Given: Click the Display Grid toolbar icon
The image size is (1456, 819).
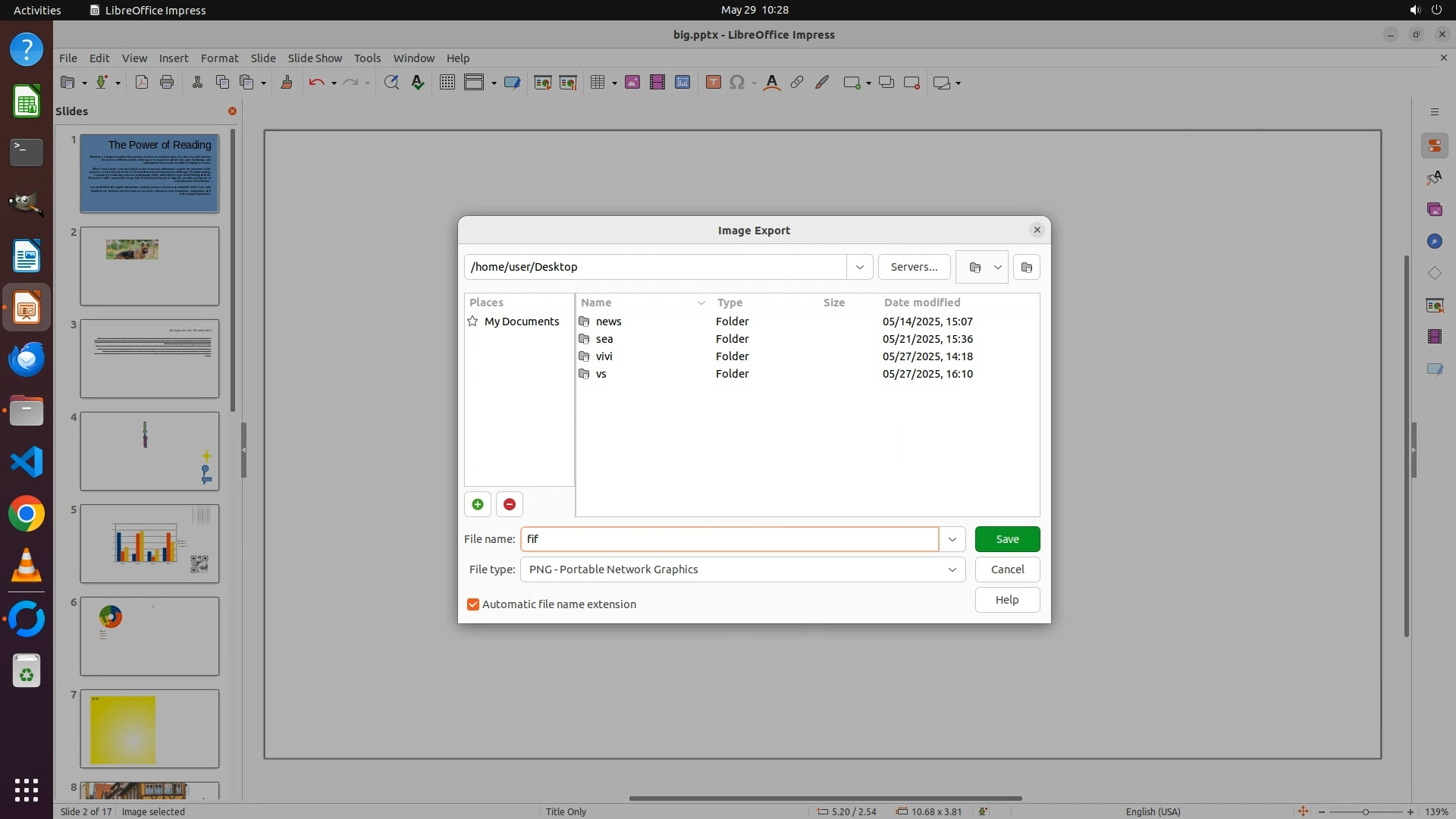Looking at the screenshot, I should point(447,83).
